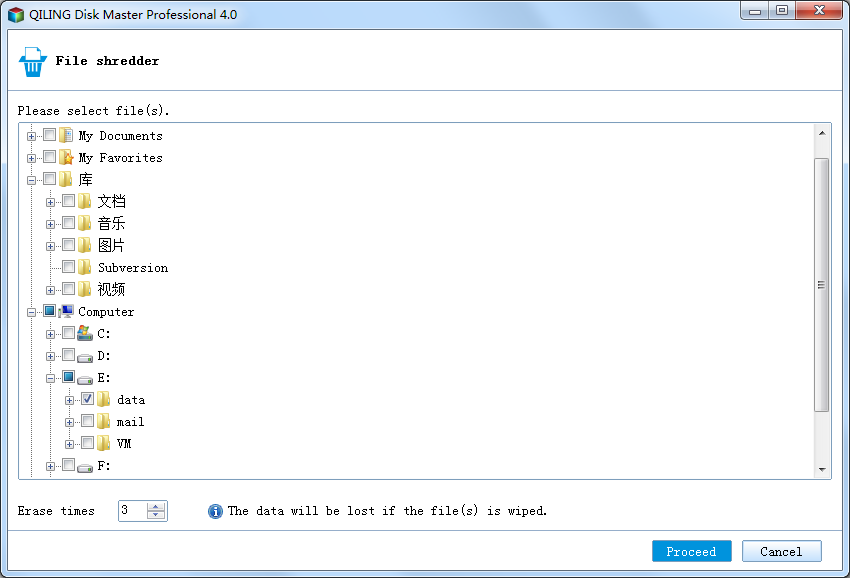Click the C: system drive icon
This screenshot has width=850, height=578.
click(x=85, y=333)
